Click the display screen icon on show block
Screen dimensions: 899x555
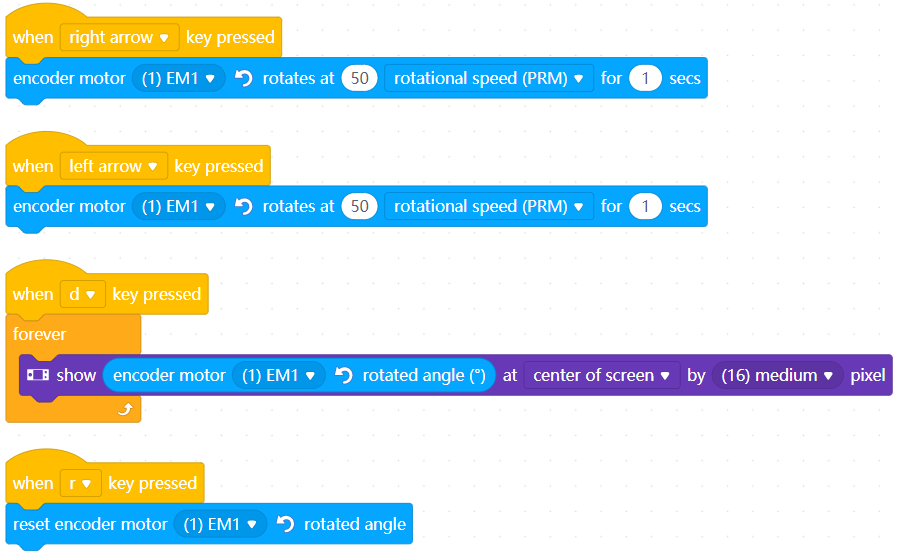click(38, 375)
